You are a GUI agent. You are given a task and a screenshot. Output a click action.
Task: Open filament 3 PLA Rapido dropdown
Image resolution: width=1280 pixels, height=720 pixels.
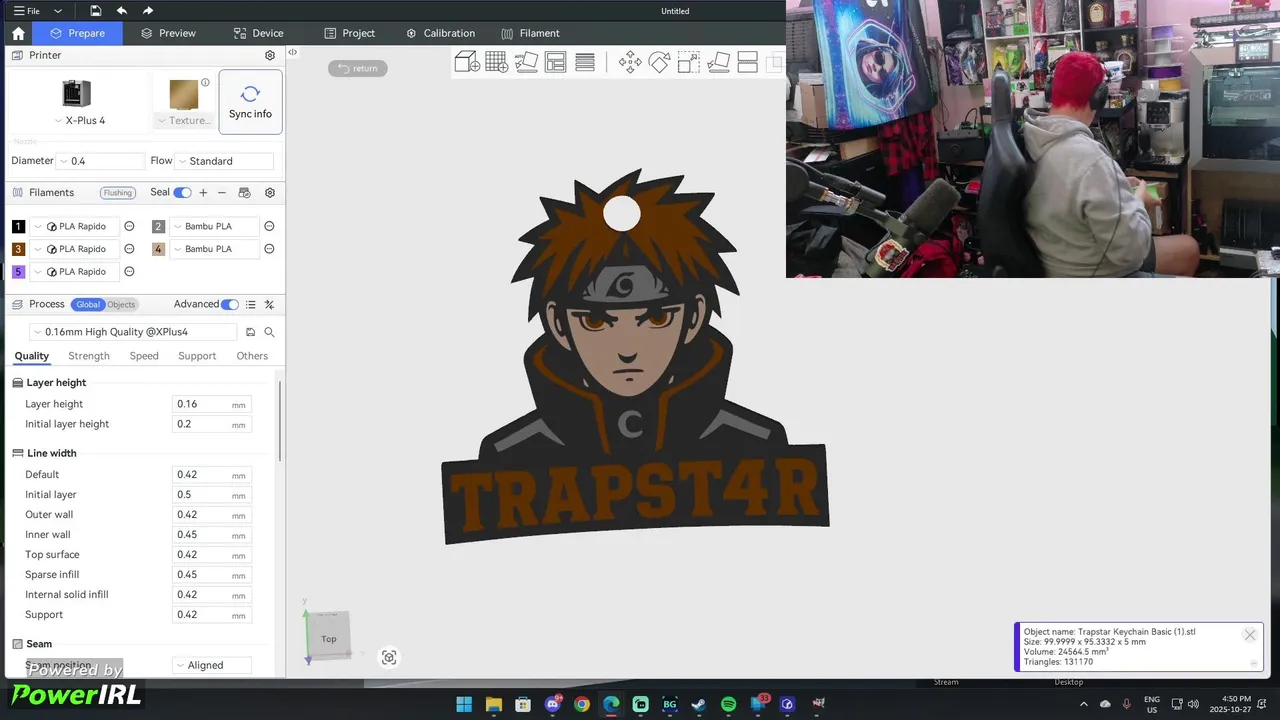tap(75, 249)
